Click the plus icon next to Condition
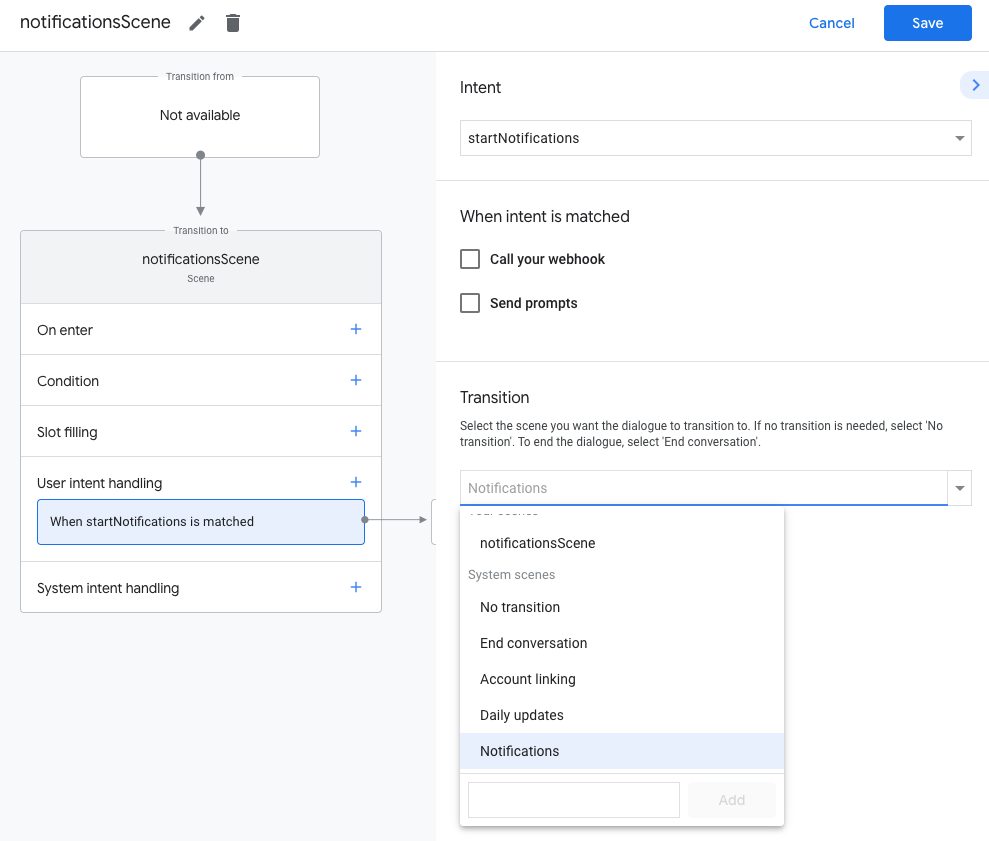Viewport: 989px width, 841px height. click(x=355, y=380)
